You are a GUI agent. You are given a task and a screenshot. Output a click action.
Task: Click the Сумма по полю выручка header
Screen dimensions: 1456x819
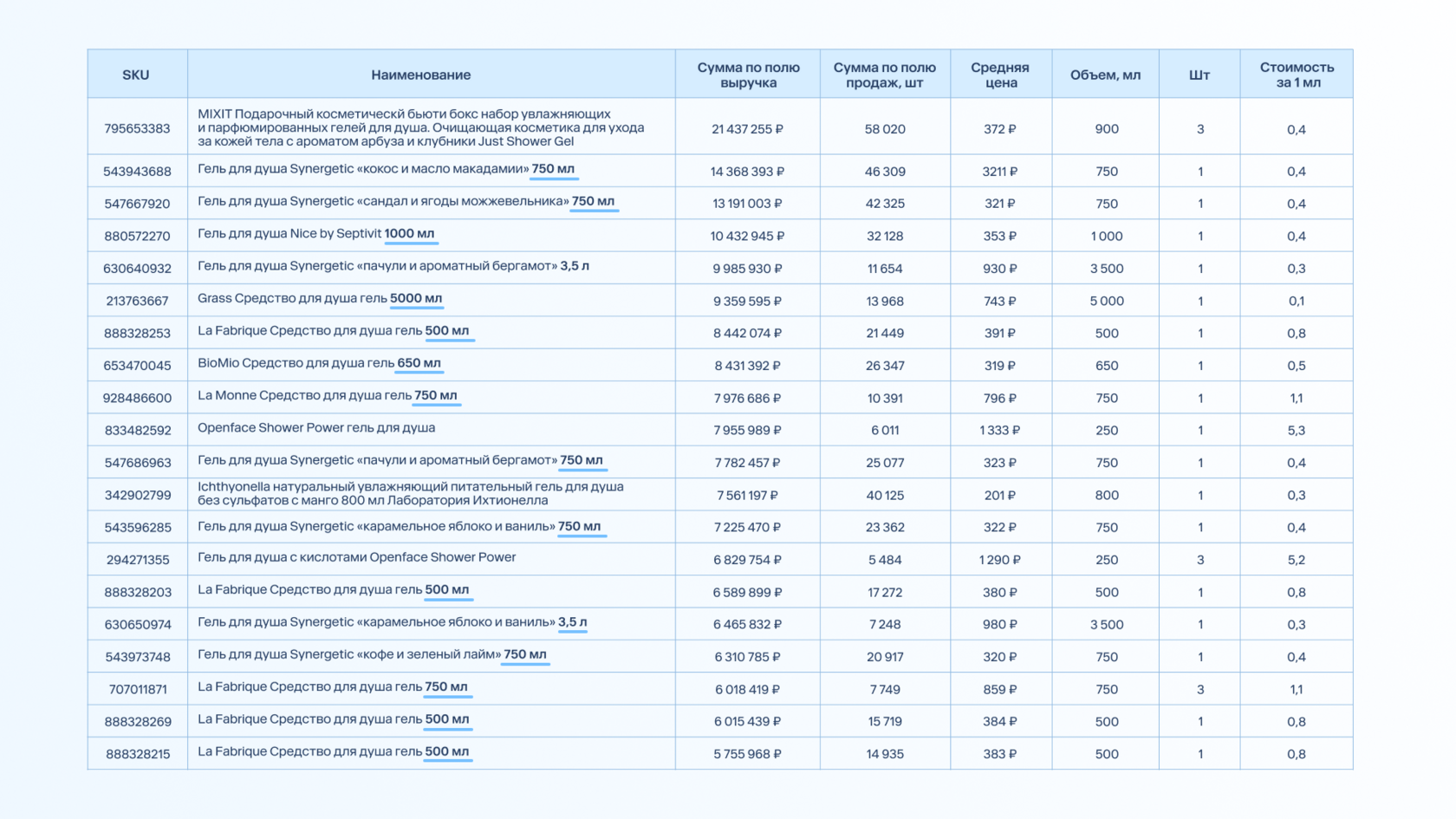coord(748,75)
